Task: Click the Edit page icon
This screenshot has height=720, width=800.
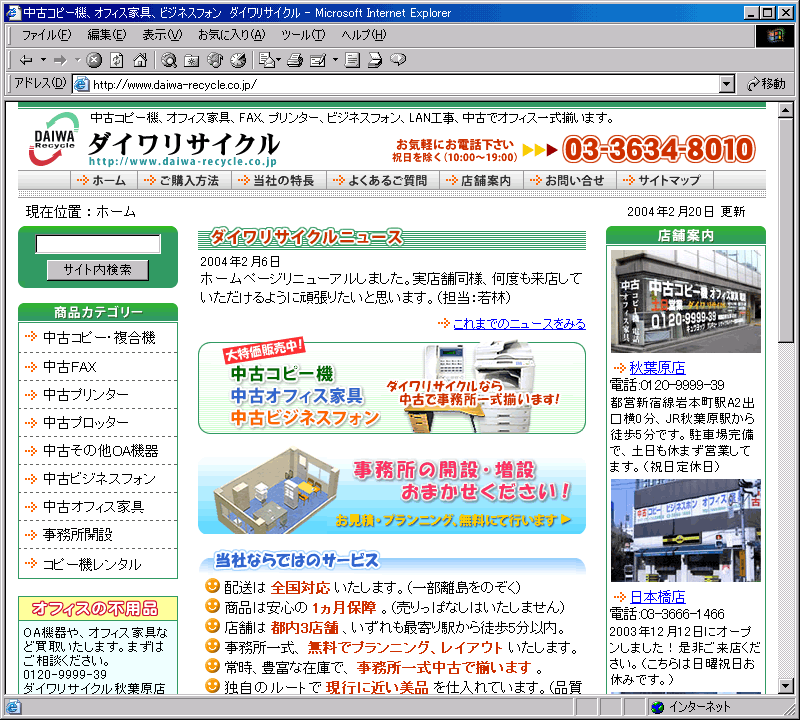Action: 318,60
